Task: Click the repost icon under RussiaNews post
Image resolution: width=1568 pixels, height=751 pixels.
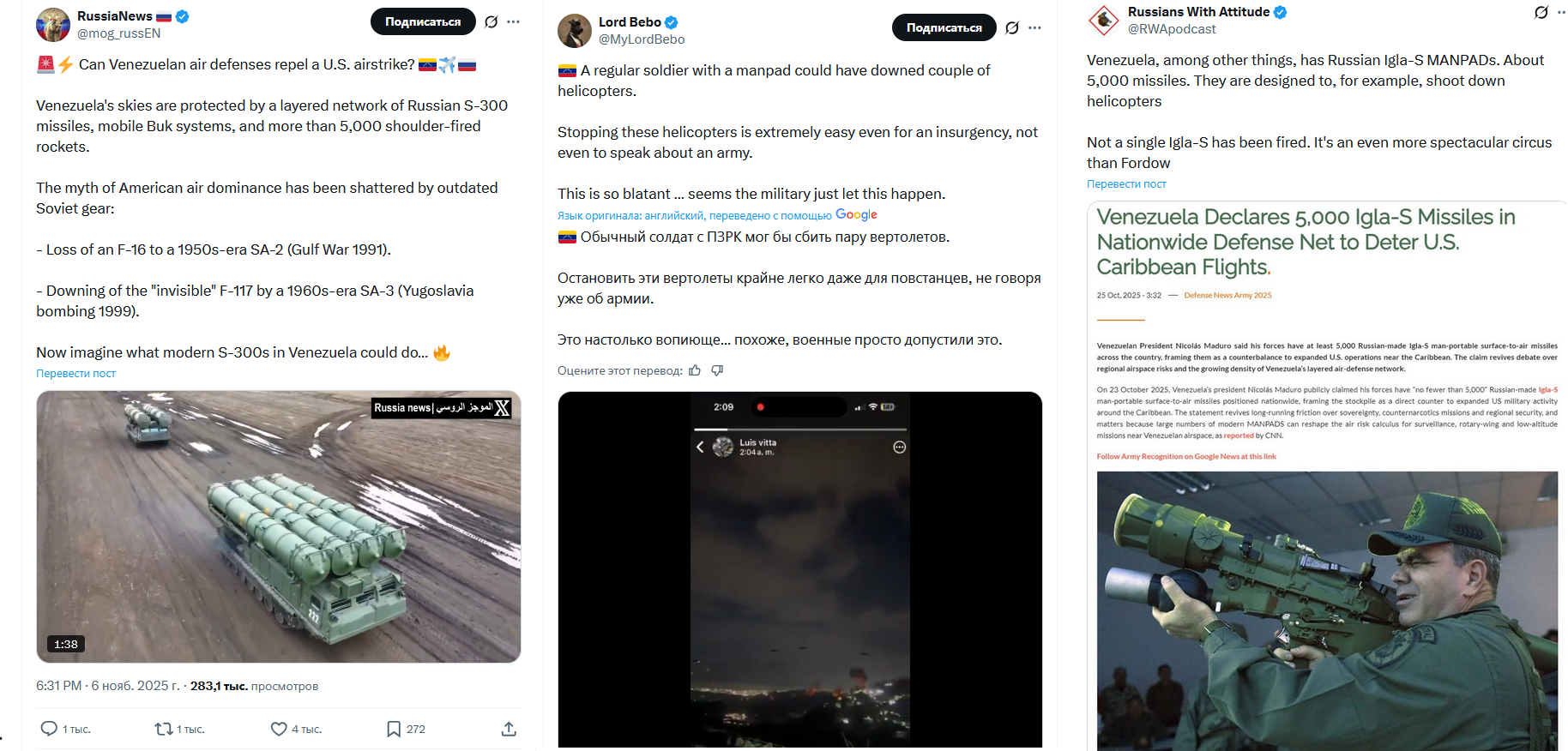Action: (164, 729)
